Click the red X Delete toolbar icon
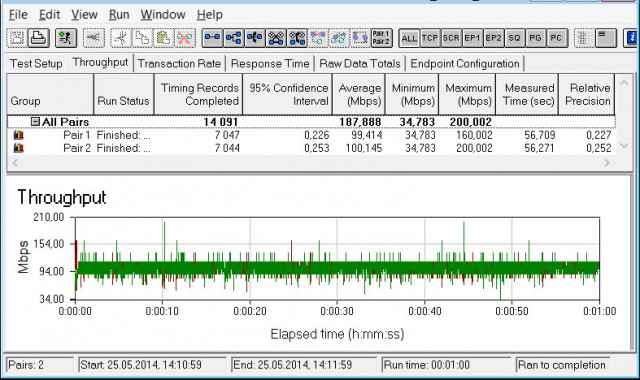The width and height of the screenshot is (640, 380). click(184, 38)
